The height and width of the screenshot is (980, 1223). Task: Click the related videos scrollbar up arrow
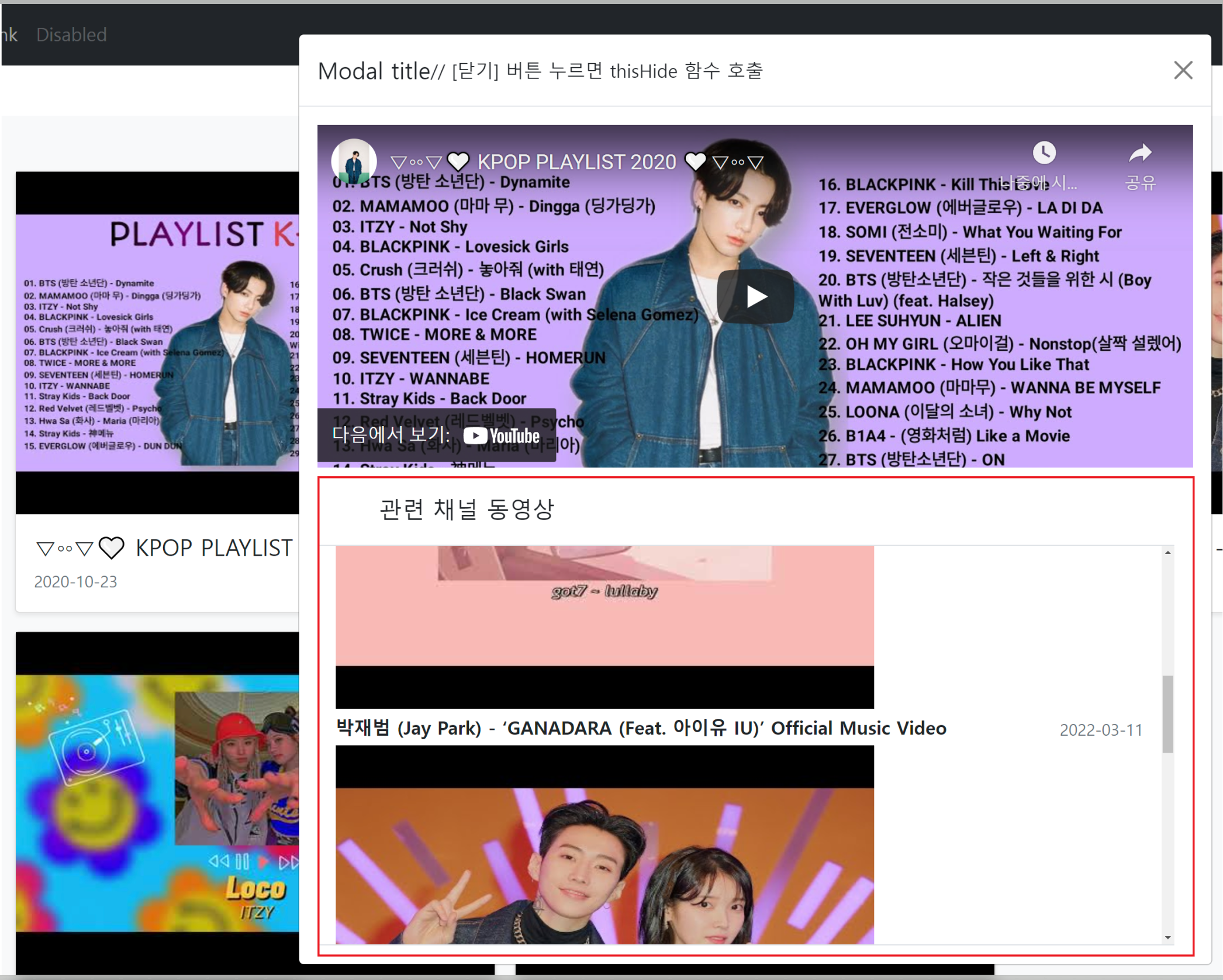pos(1167,552)
